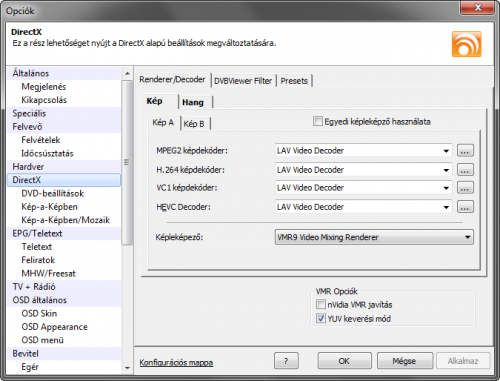Select Kép-a-Képben in the options tree
The width and height of the screenshot is (500, 381).
(x=64, y=207)
